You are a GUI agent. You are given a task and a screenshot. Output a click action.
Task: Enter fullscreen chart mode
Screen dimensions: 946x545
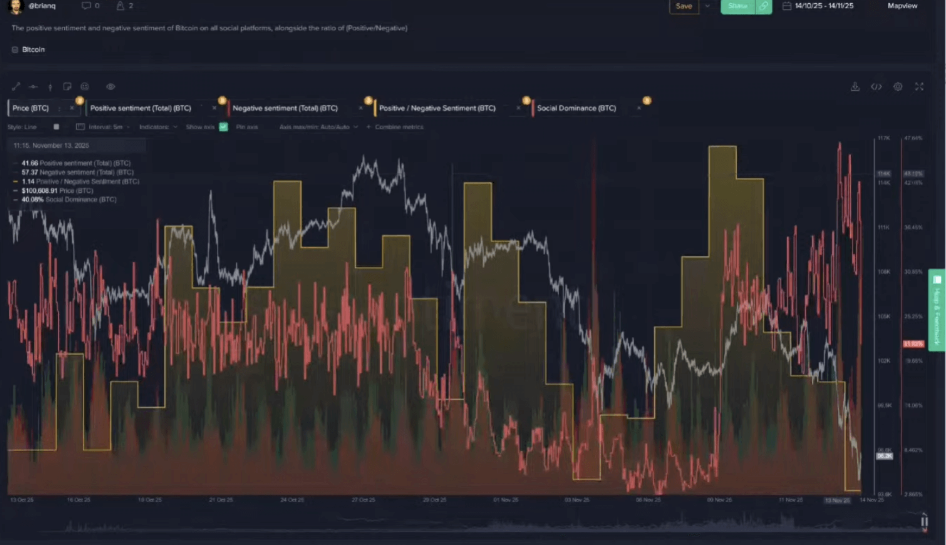click(919, 87)
